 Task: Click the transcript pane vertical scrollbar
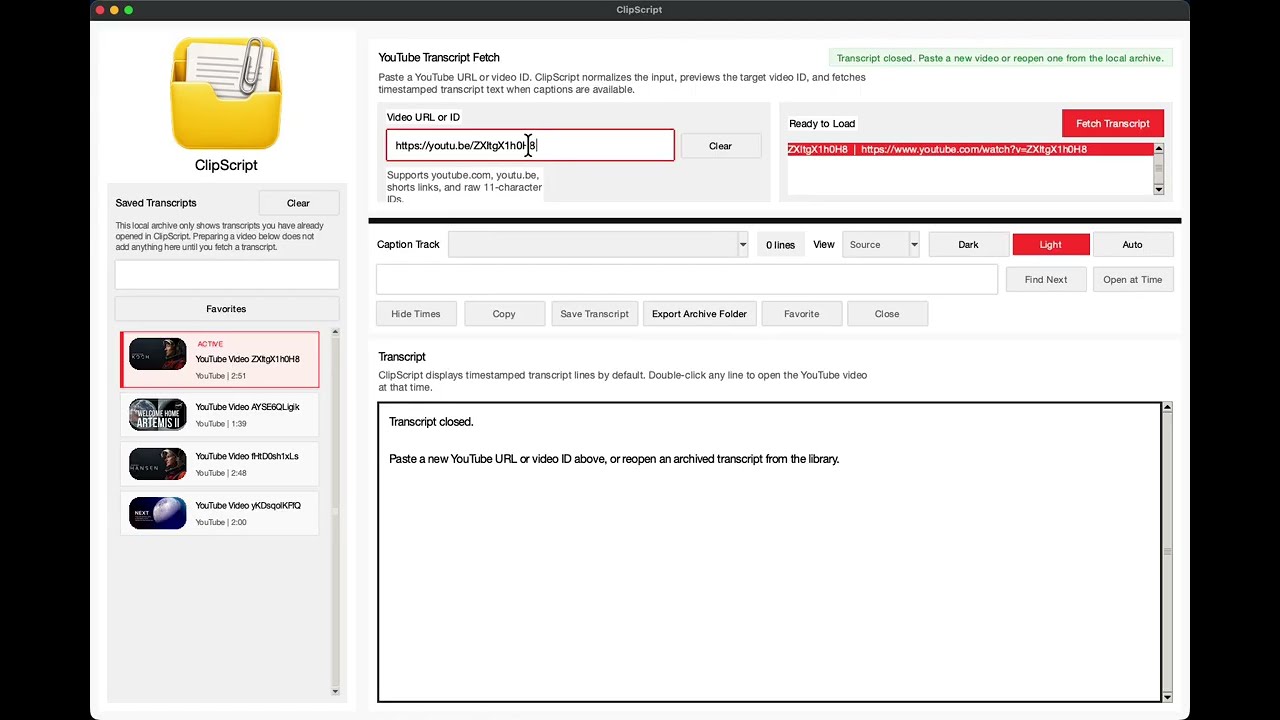[x=1166, y=552]
